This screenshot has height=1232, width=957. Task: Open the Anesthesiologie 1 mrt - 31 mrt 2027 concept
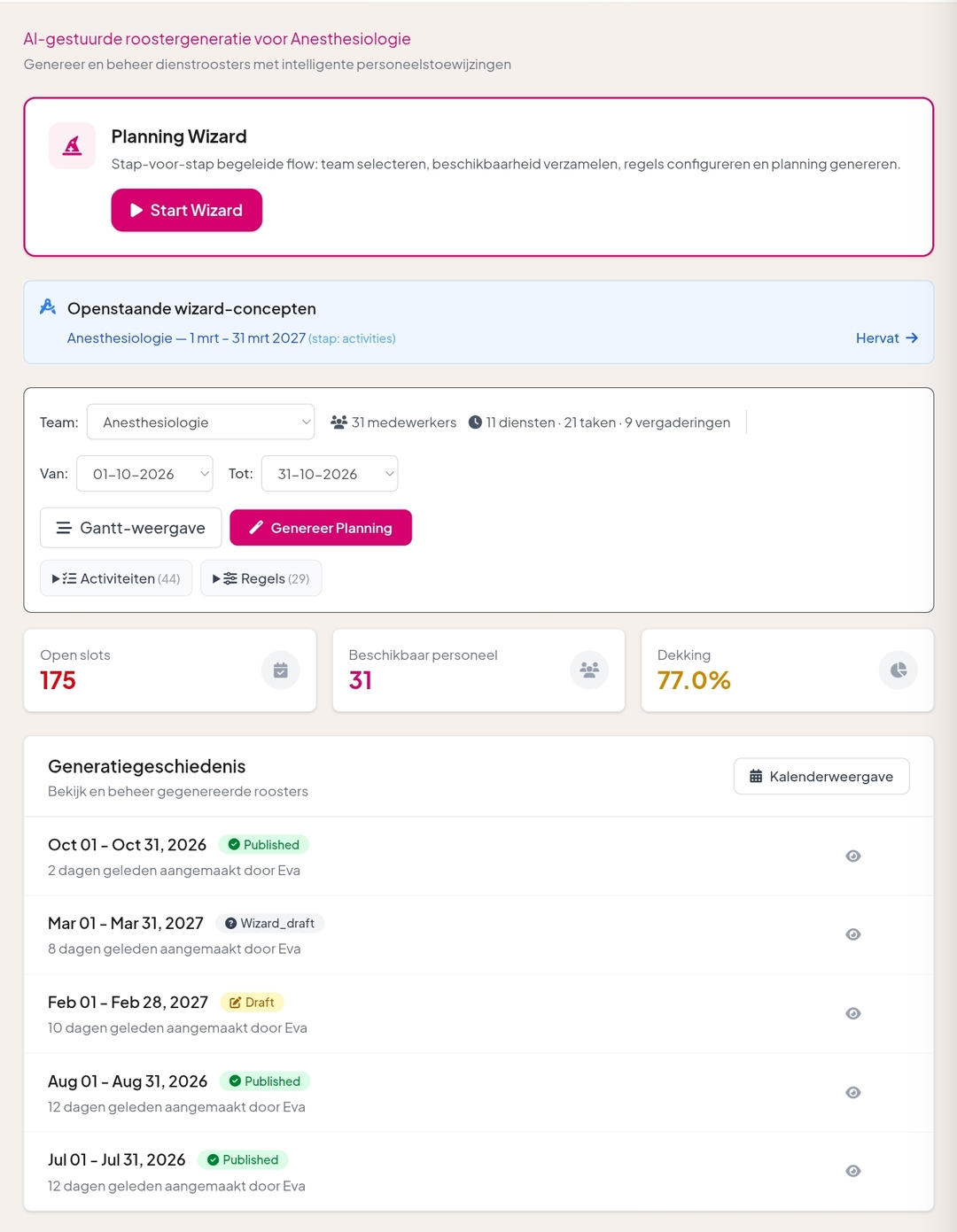point(231,338)
